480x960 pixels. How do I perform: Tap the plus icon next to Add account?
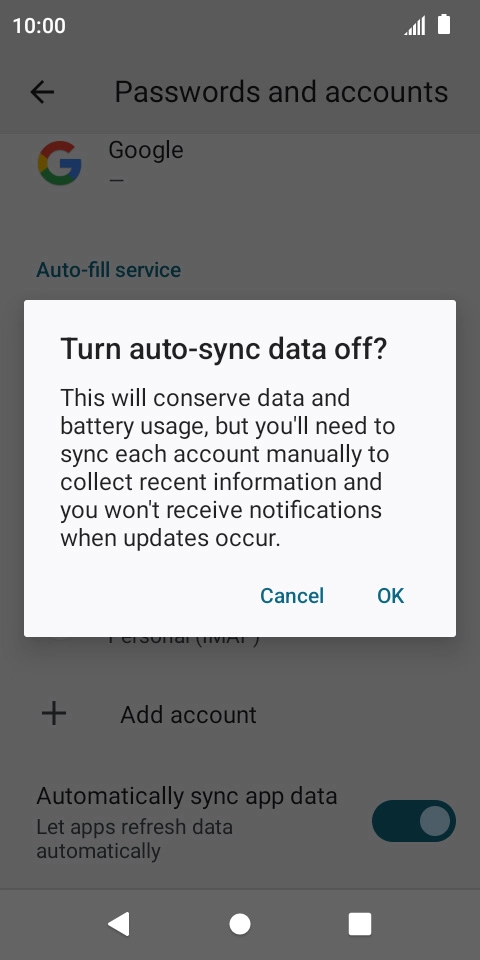click(54, 714)
